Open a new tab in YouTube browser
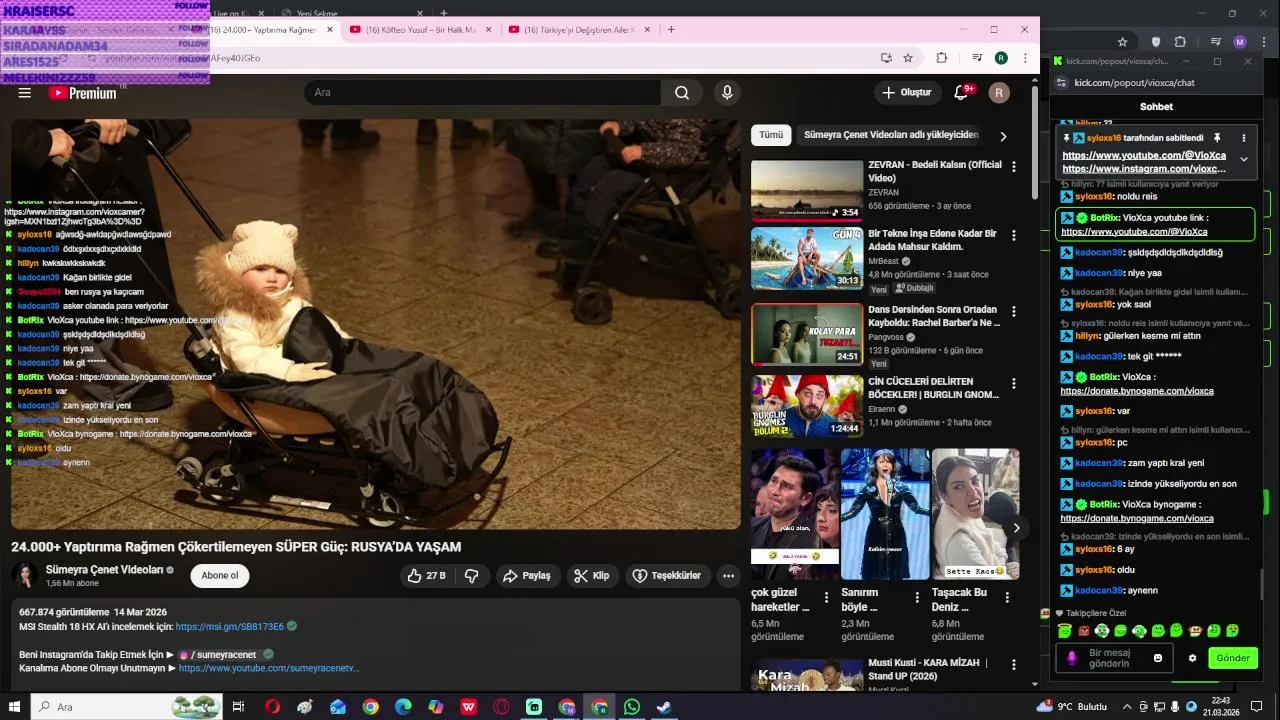 (671, 29)
